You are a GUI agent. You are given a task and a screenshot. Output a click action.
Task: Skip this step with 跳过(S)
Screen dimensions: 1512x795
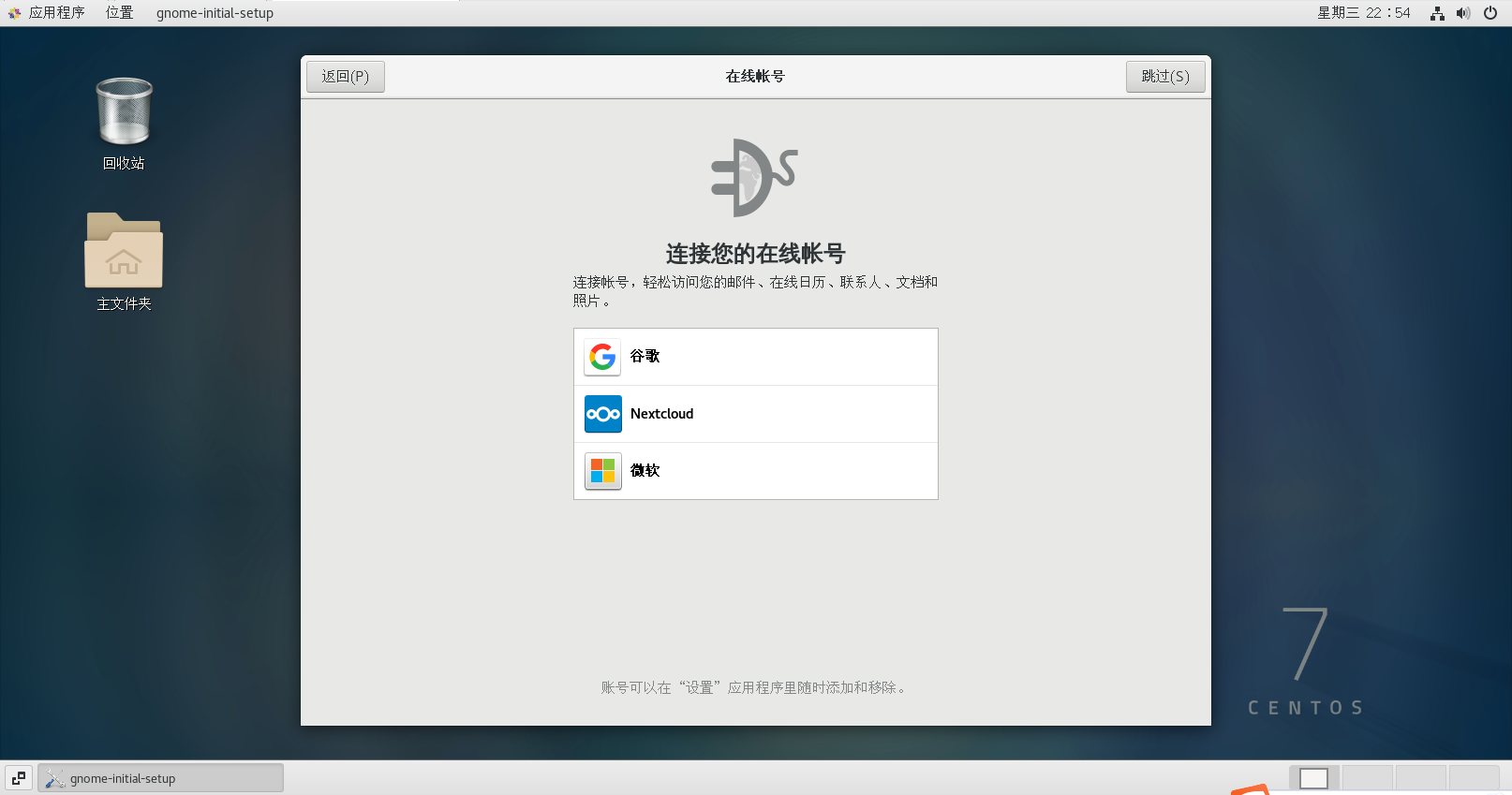[1165, 77]
